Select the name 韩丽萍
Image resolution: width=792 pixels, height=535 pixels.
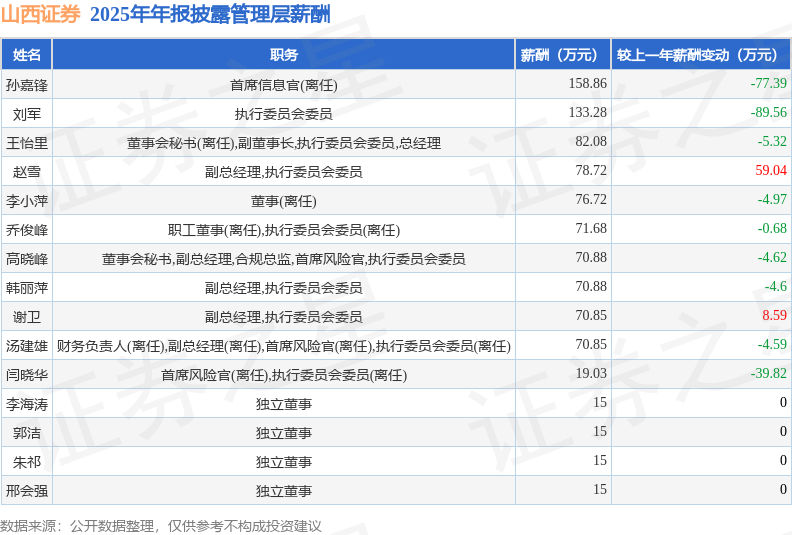(x=27, y=288)
